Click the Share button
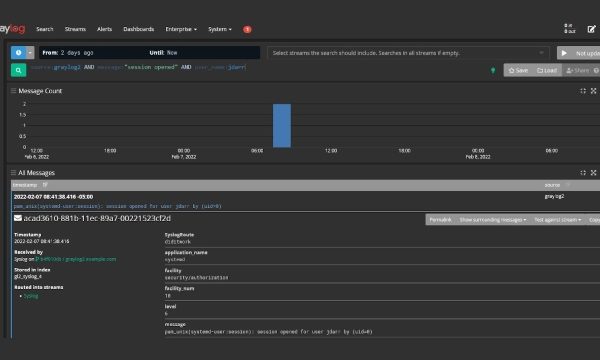This screenshot has height=360, width=600. (x=577, y=70)
